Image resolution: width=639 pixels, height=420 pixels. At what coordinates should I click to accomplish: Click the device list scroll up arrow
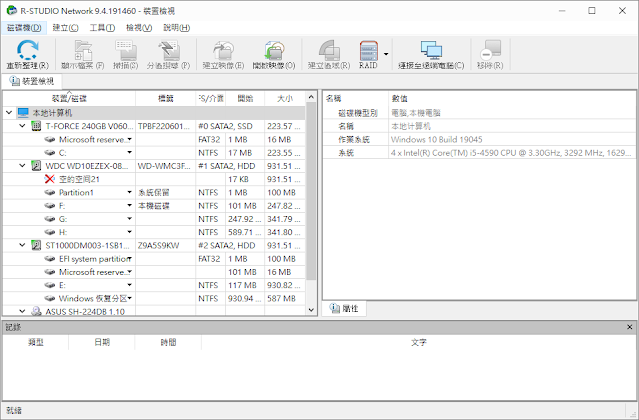point(311,97)
